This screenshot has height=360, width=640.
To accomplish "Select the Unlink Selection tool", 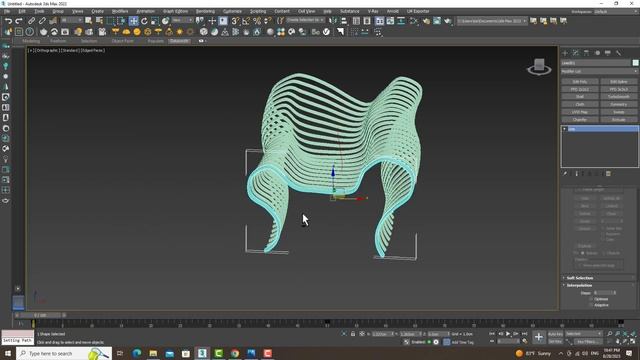I will [42, 21].
